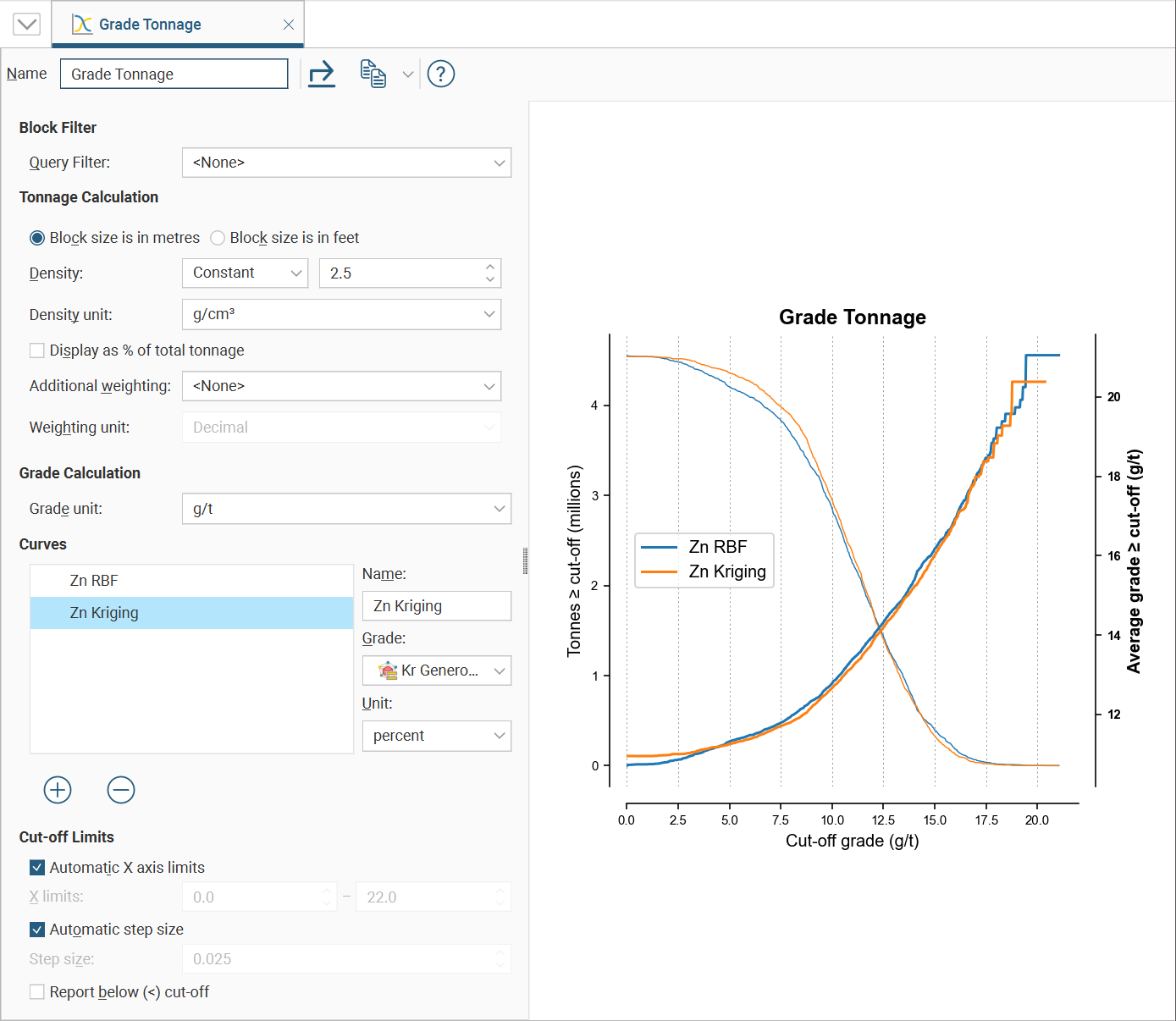Click the export arrow icon
The height and width of the screenshot is (1021, 1176).
(322, 75)
